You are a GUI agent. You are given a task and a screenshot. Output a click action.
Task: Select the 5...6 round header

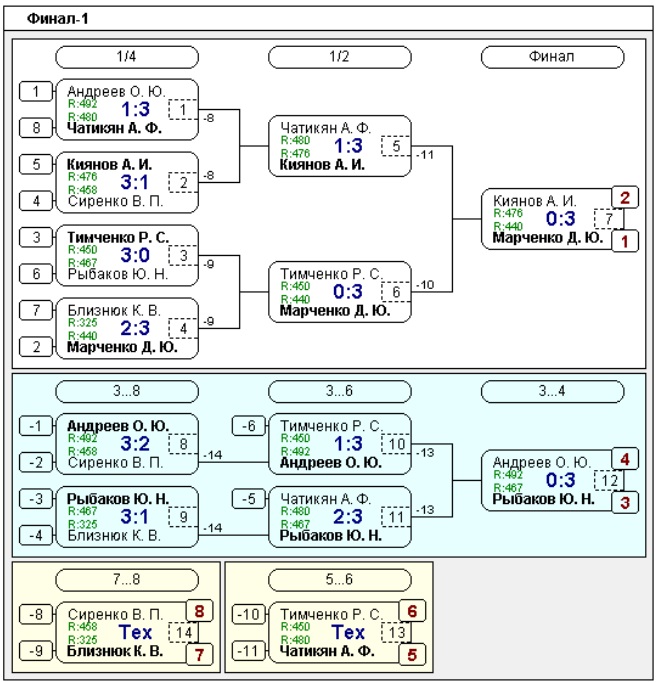click(x=340, y=580)
